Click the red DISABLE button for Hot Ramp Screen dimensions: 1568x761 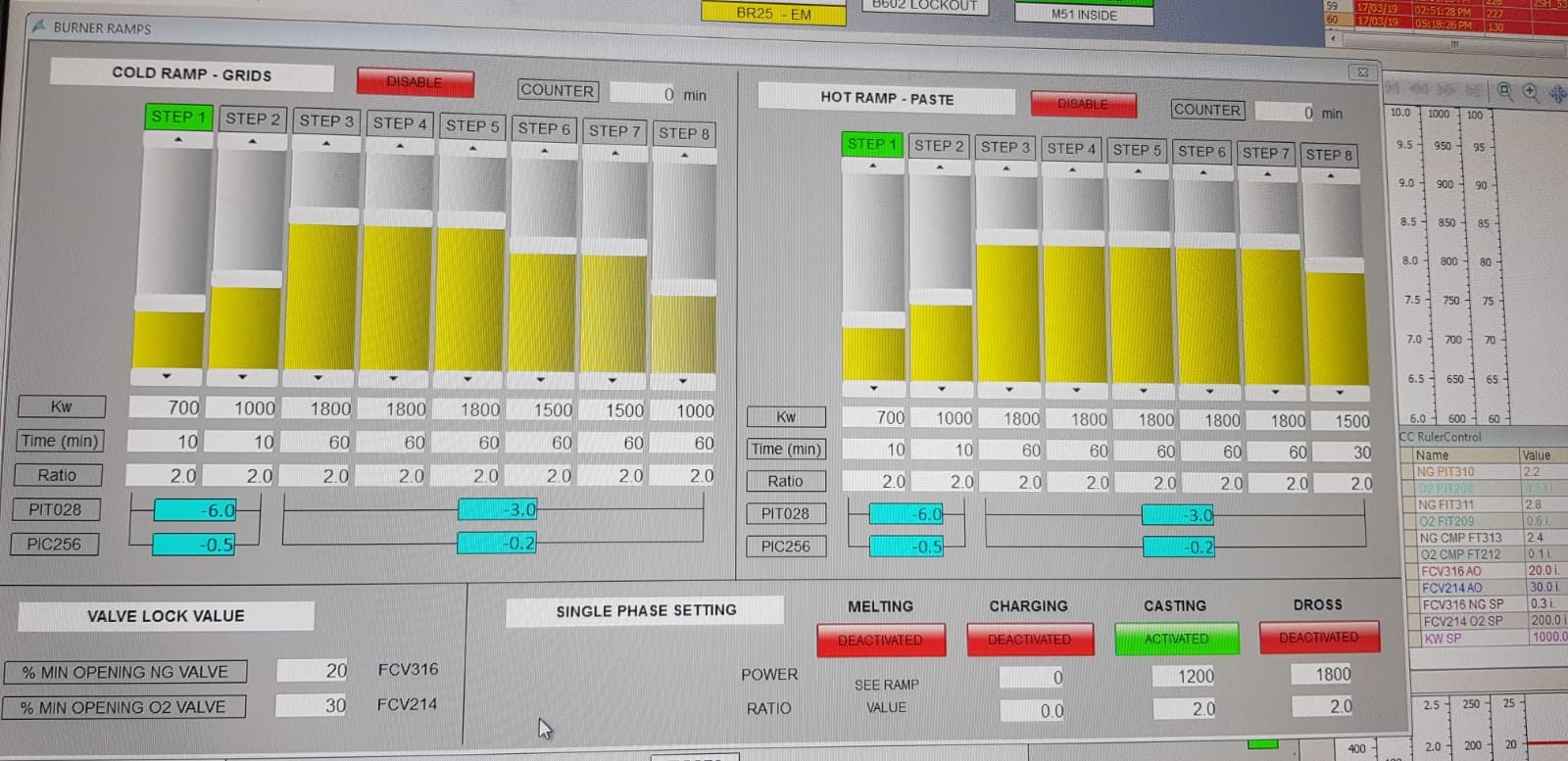[x=1083, y=104]
